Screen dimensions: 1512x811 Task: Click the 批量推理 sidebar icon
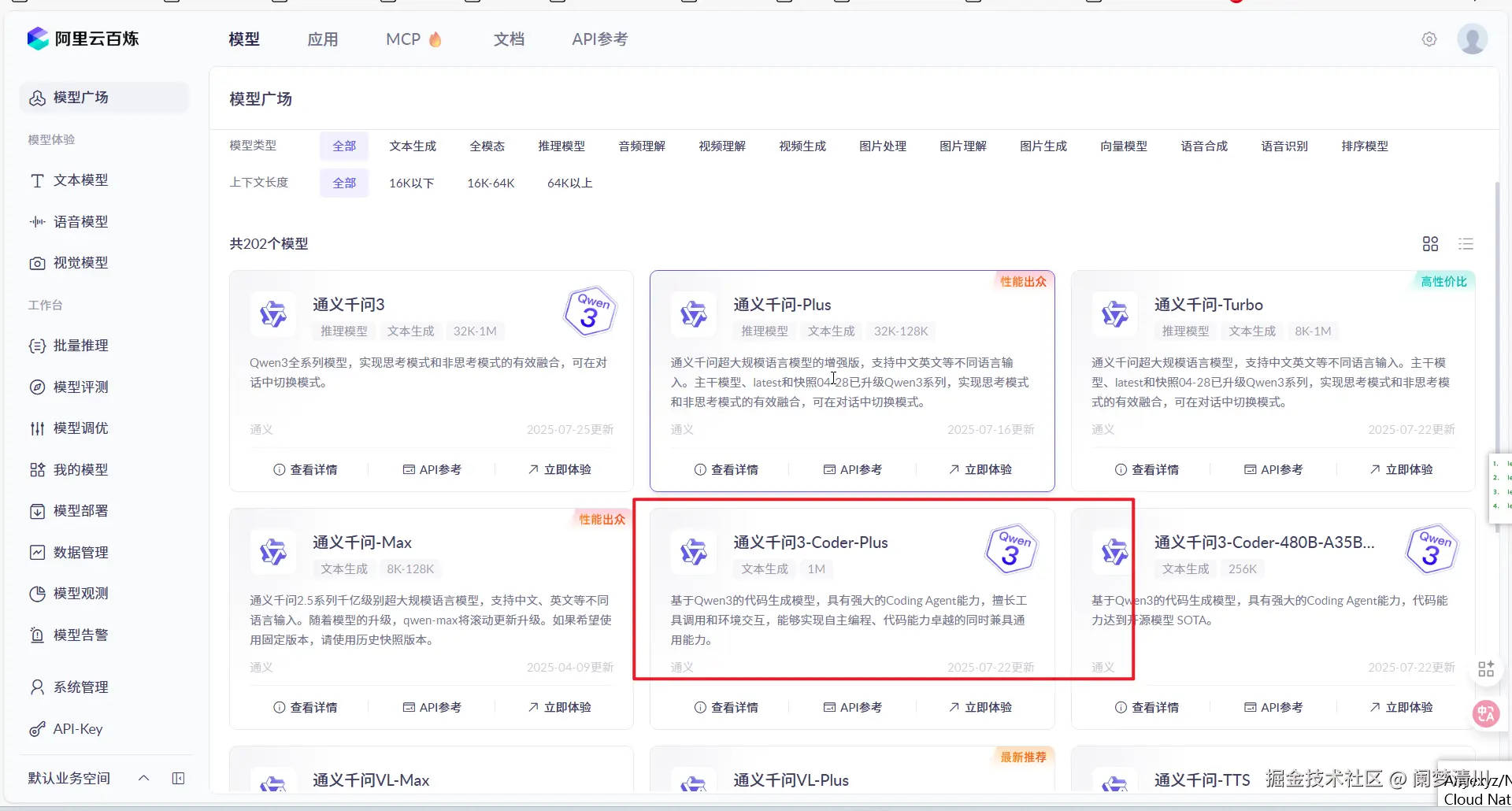pyautogui.click(x=37, y=346)
